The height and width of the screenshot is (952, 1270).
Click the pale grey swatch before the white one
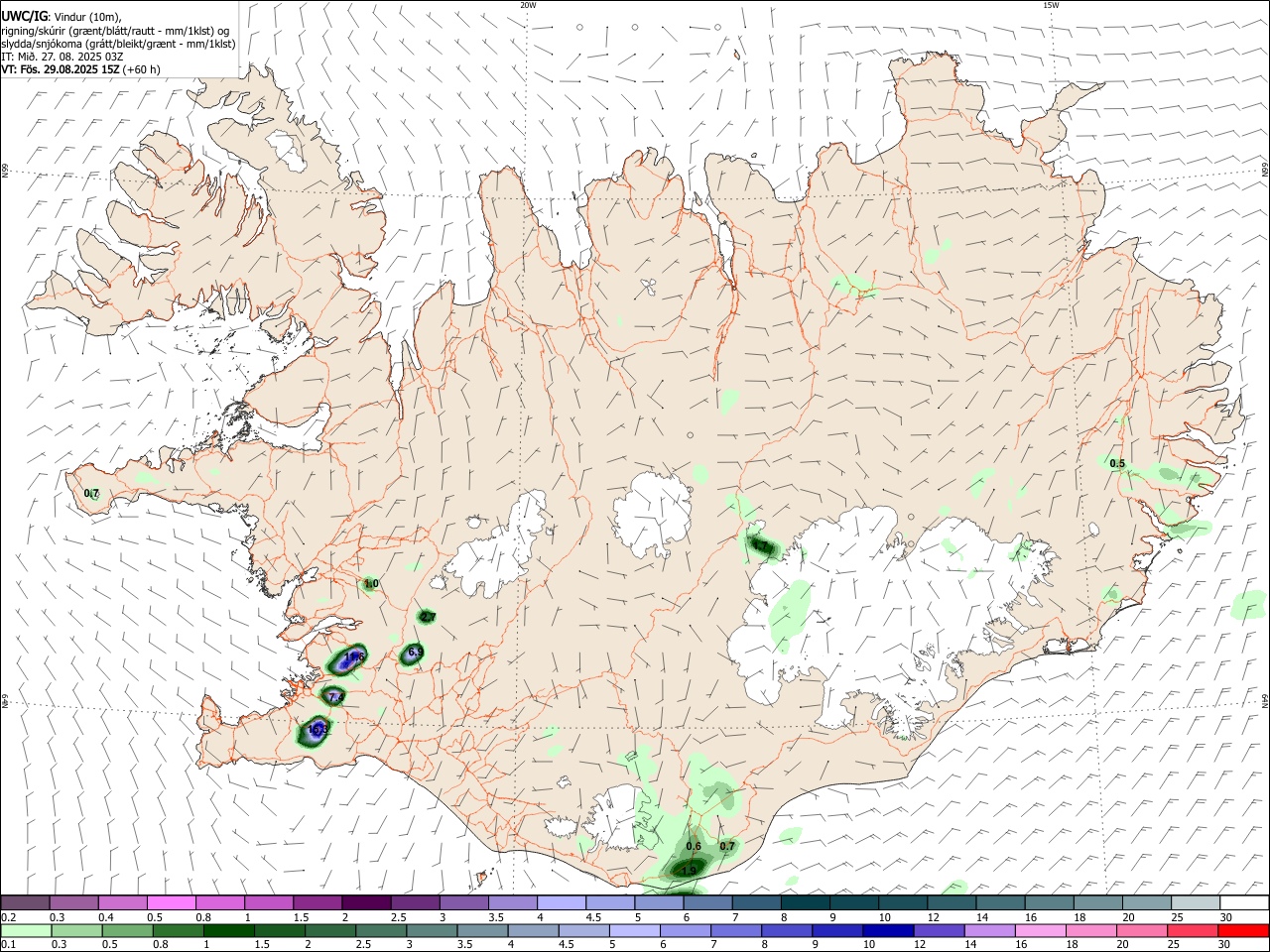(1196, 902)
